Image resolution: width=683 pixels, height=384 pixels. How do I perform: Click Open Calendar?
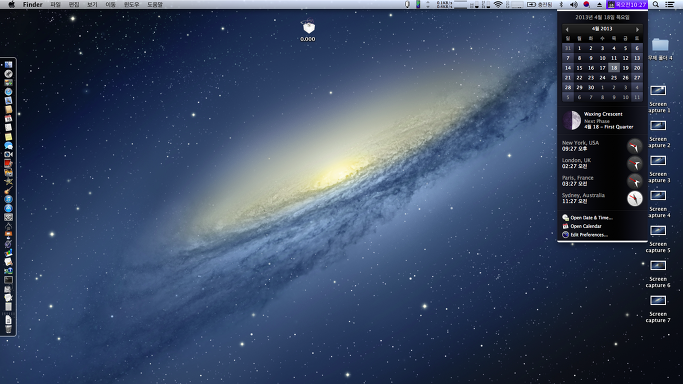[x=582, y=226]
